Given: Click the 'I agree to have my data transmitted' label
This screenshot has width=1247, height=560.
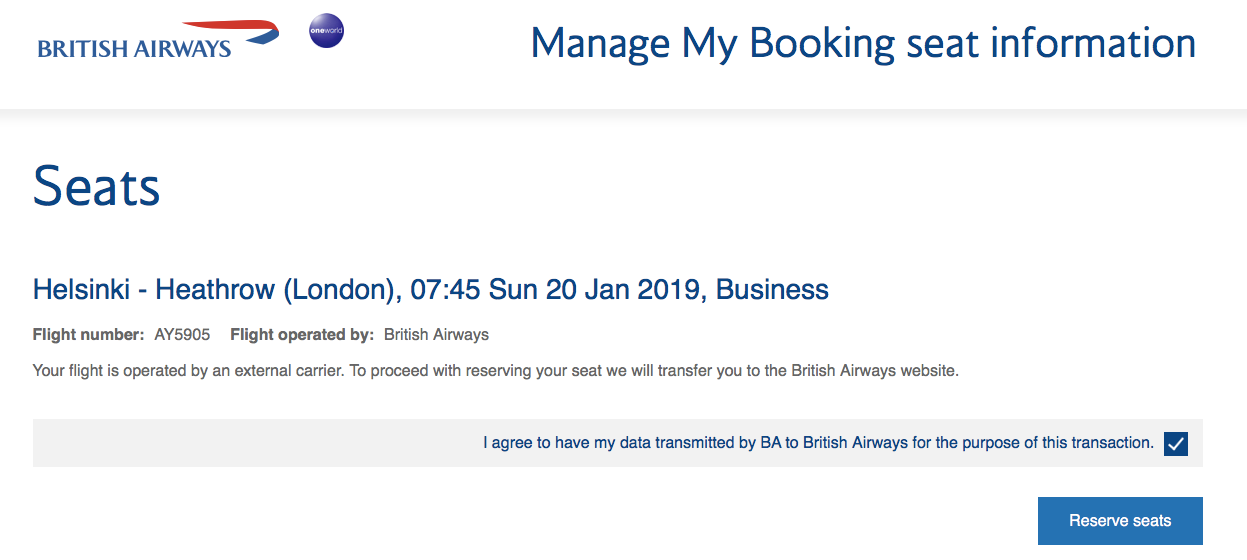Looking at the screenshot, I should [x=818, y=442].
